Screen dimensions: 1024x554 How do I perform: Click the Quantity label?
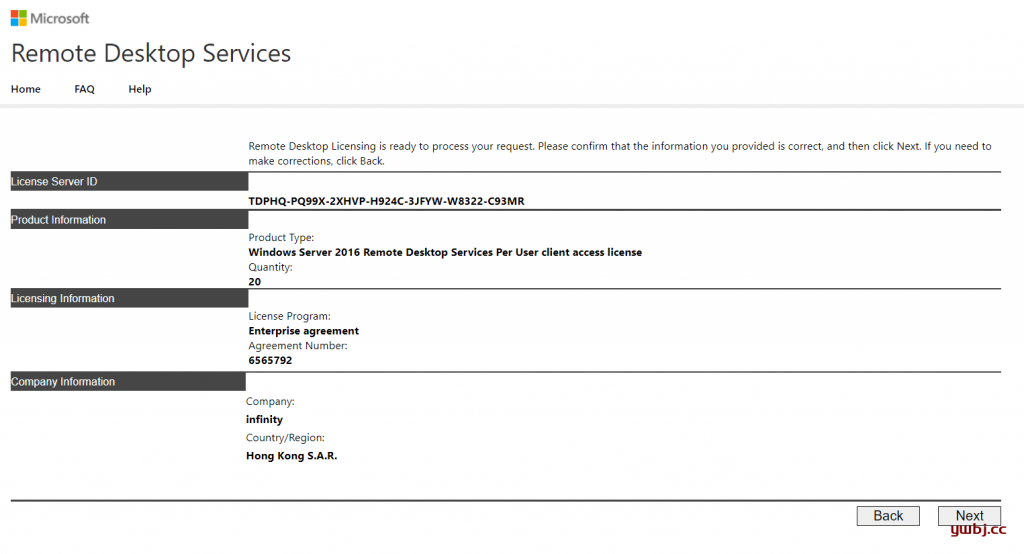(x=270, y=267)
